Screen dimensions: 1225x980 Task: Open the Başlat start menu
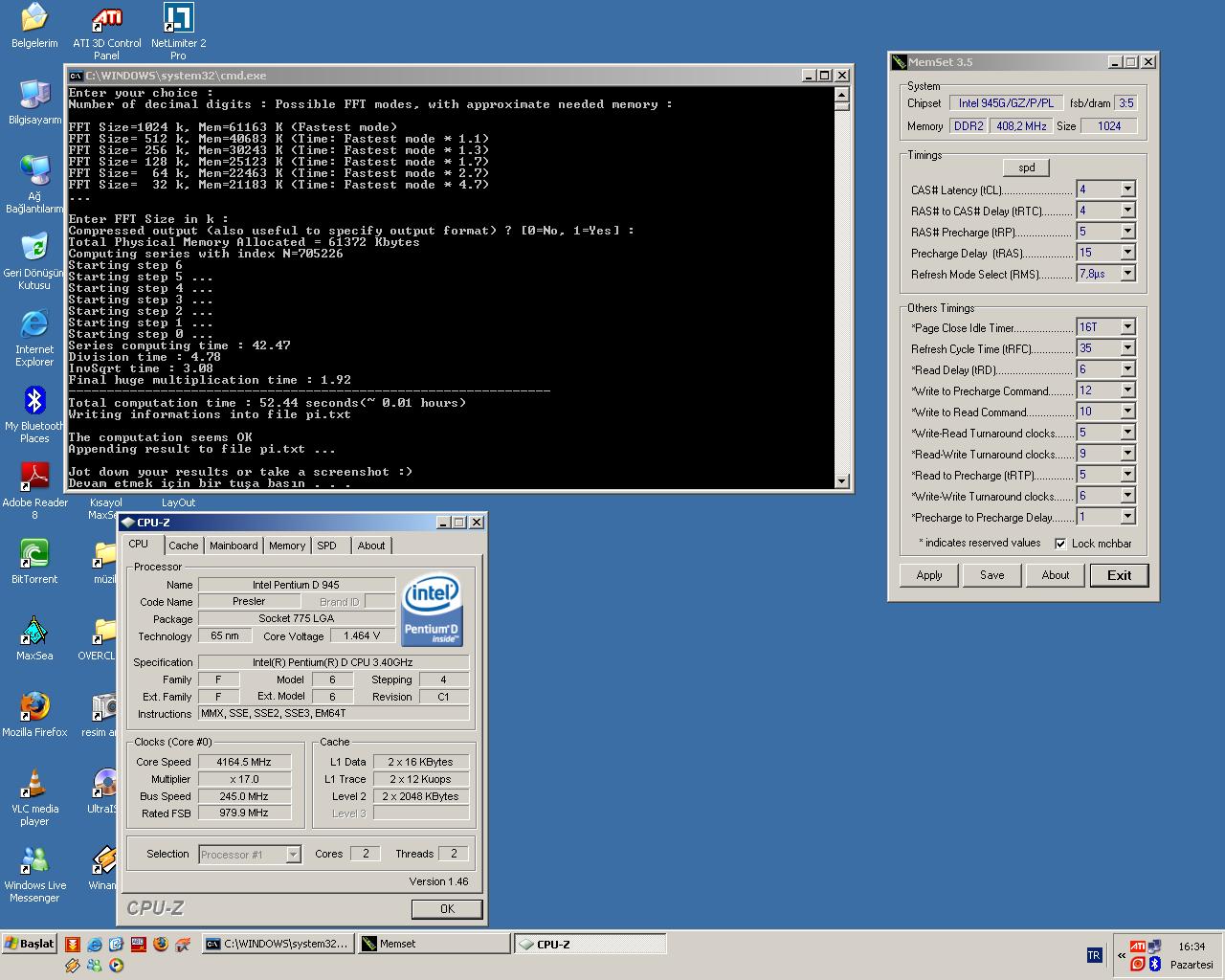30,944
